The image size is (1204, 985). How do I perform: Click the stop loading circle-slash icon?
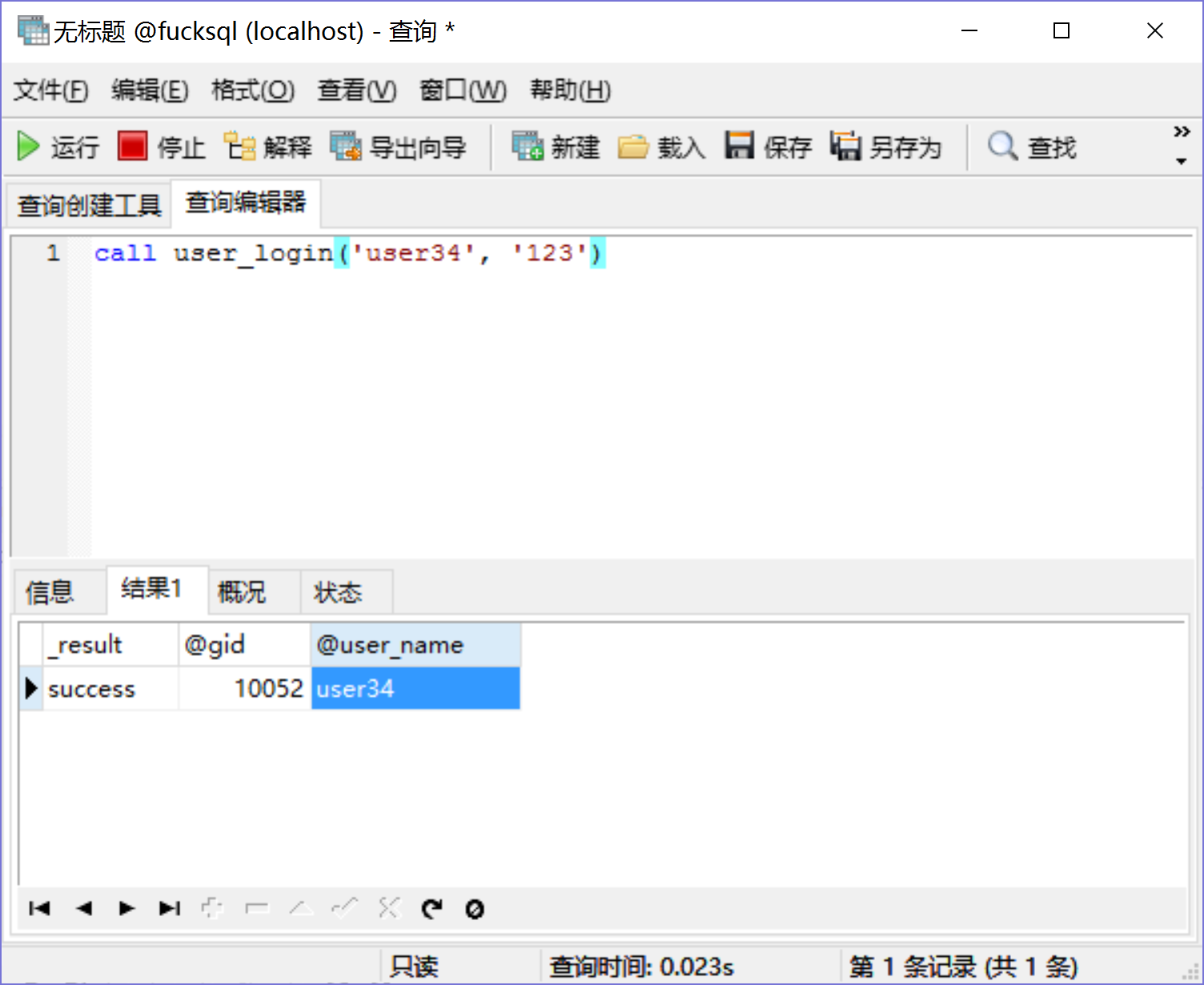[475, 909]
